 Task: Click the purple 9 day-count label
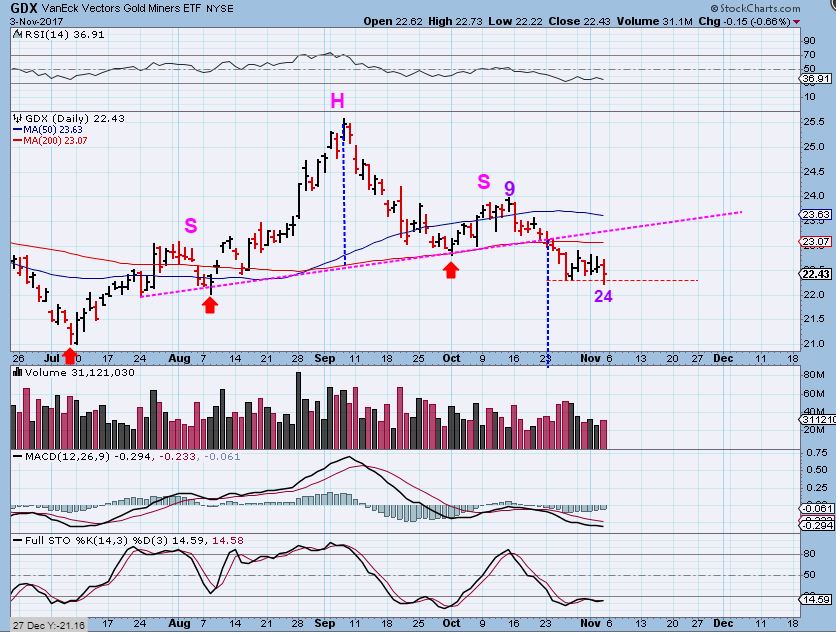(x=510, y=188)
